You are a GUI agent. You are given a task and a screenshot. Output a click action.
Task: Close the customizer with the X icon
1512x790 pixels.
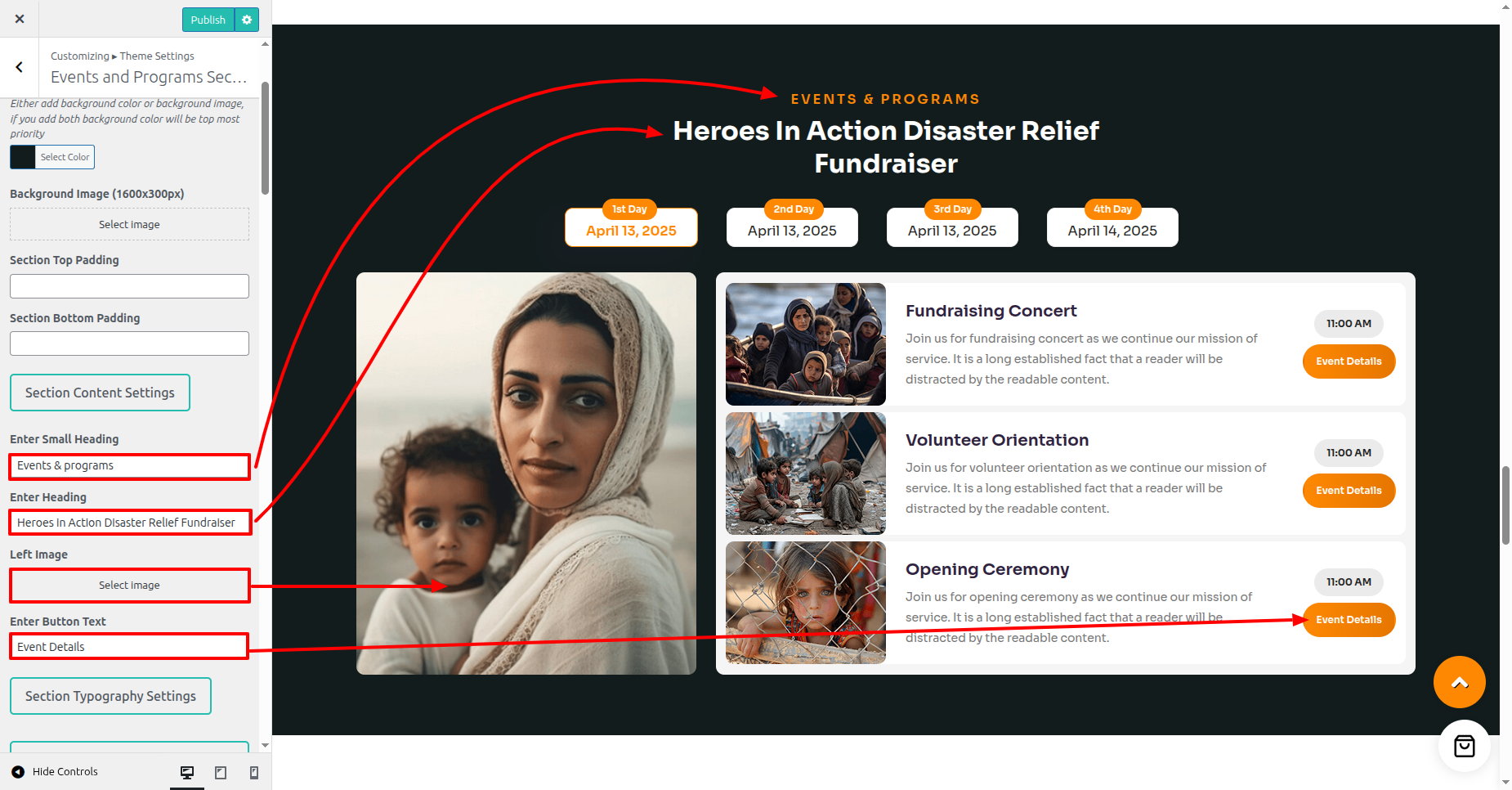tap(20, 19)
